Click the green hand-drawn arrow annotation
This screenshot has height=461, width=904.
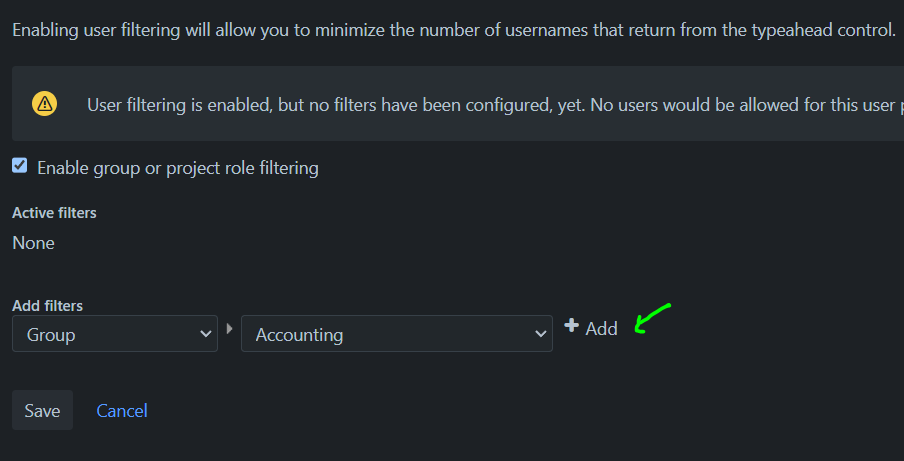(x=653, y=318)
